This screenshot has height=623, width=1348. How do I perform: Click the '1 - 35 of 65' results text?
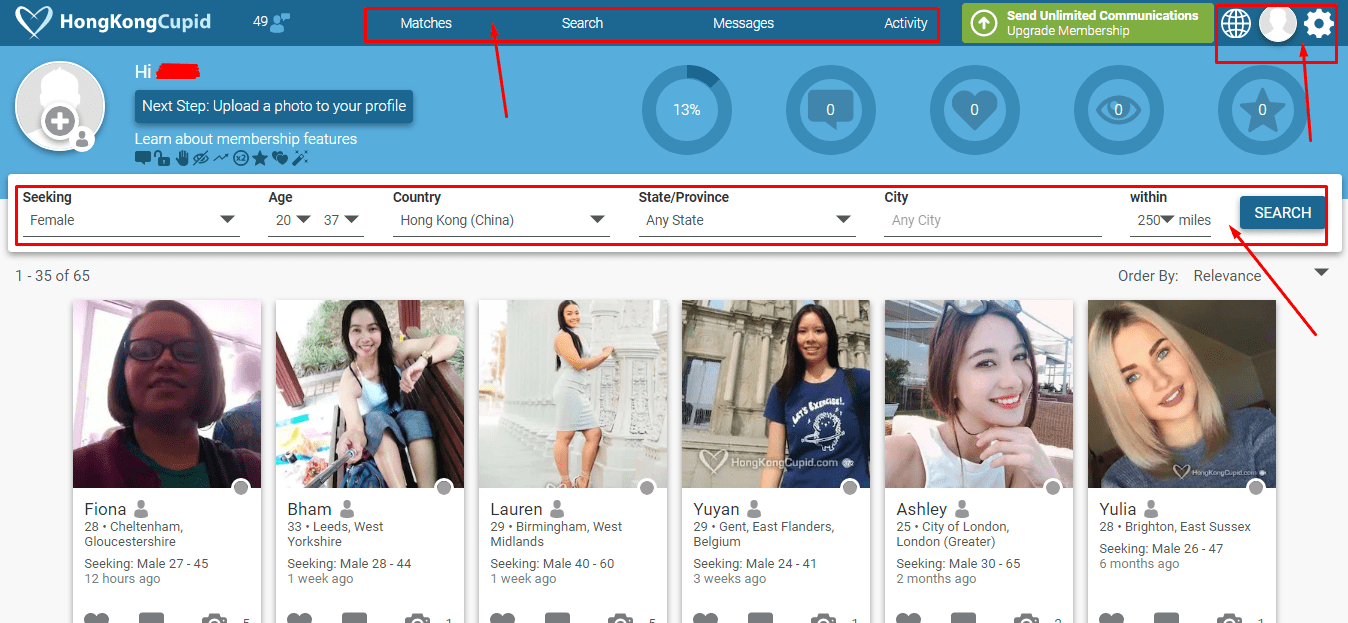coord(52,275)
